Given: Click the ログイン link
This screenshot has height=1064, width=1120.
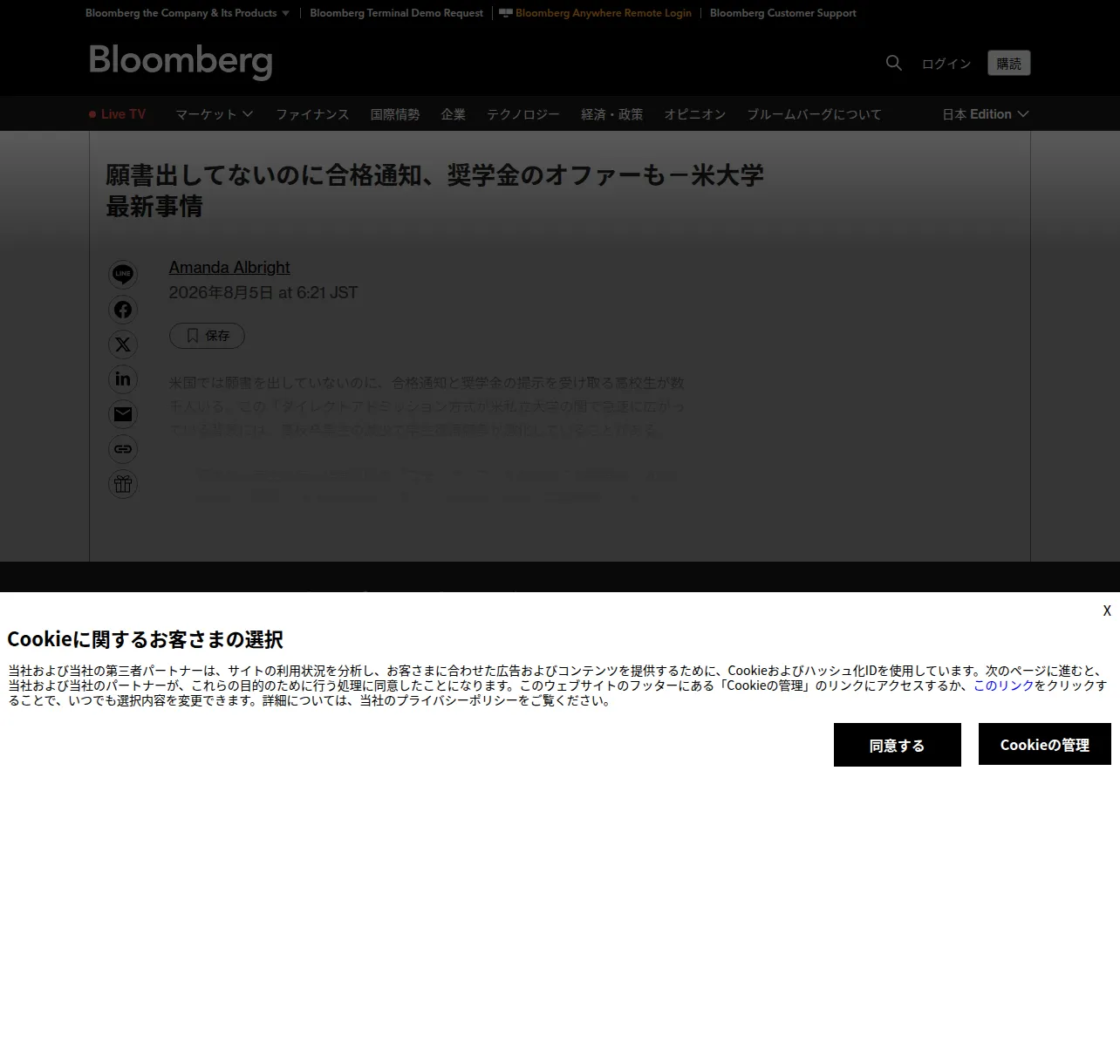Looking at the screenshot, I should [946, 64].
